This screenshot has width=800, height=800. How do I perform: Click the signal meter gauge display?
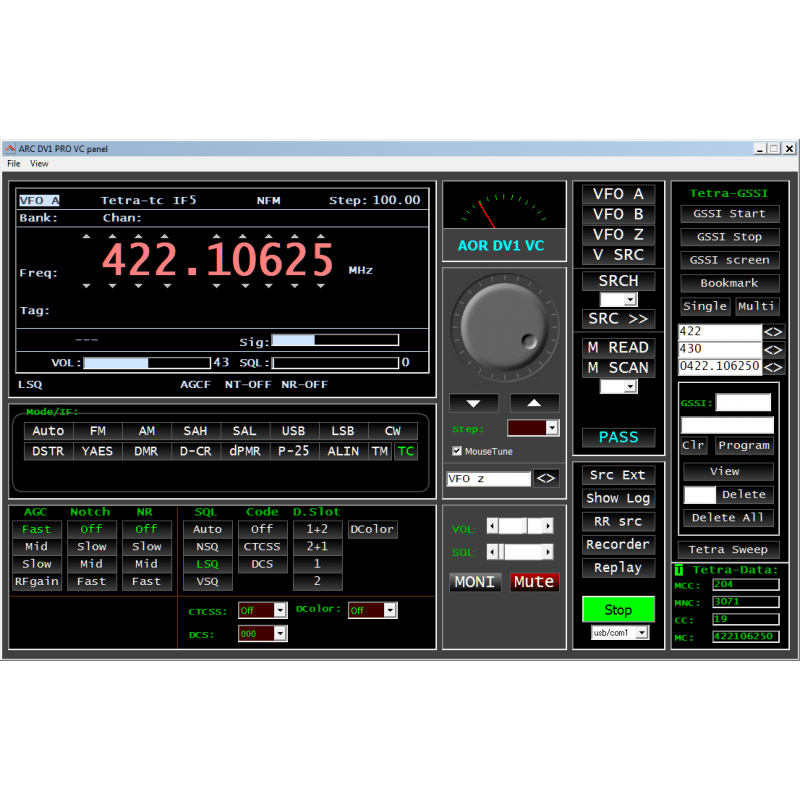pyautogui.click(x=504, y=206)
